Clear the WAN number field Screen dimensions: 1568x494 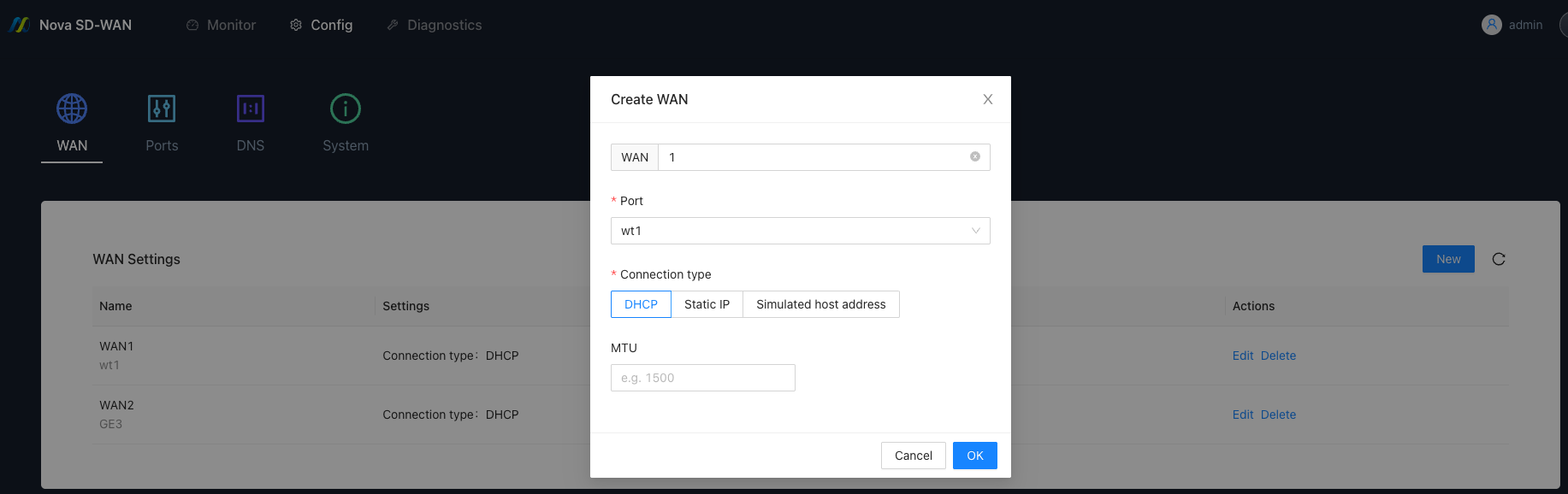pos(975,156)
